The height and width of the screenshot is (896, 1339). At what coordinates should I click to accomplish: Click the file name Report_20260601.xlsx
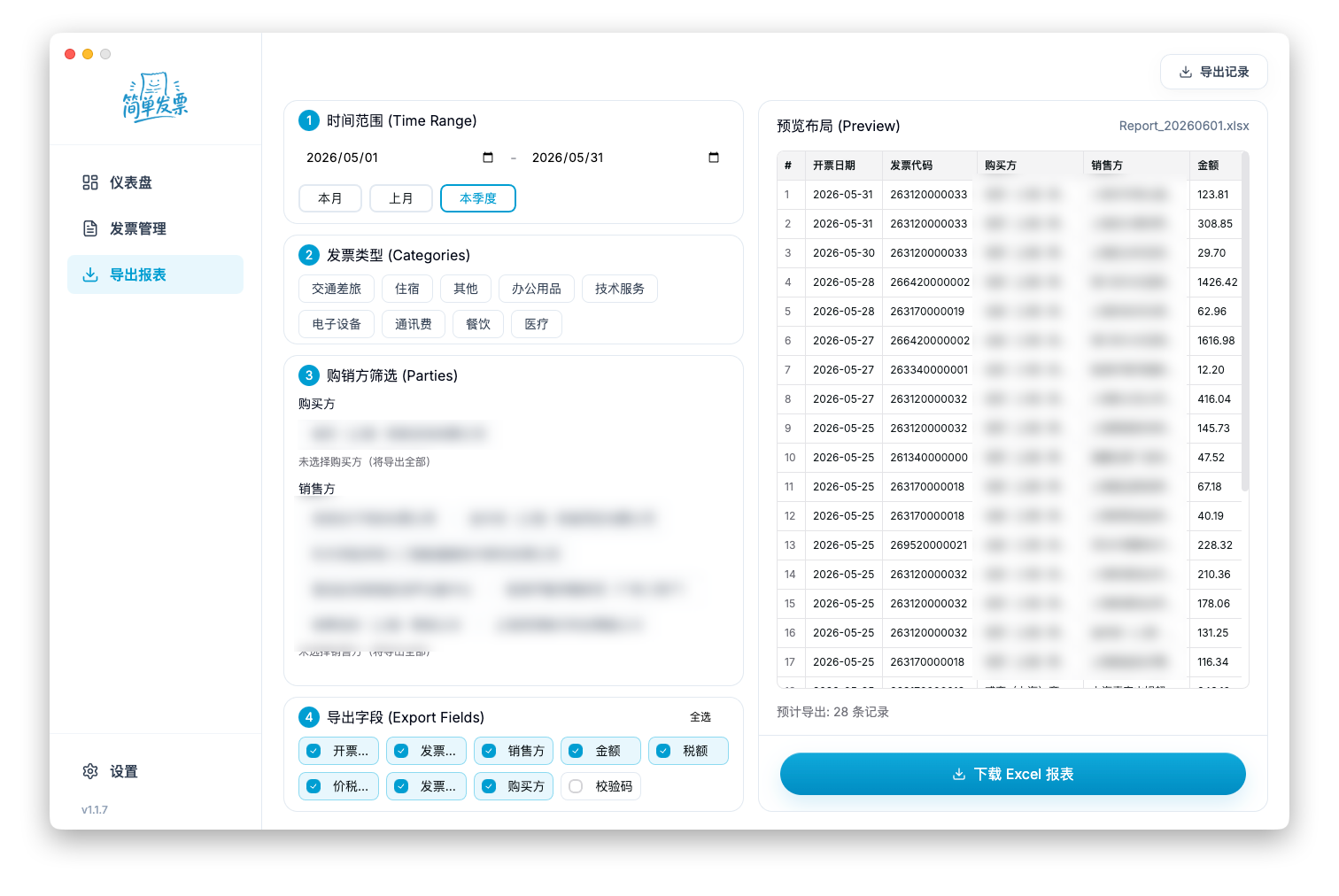pyautogui.click(x=1184, y=126)
